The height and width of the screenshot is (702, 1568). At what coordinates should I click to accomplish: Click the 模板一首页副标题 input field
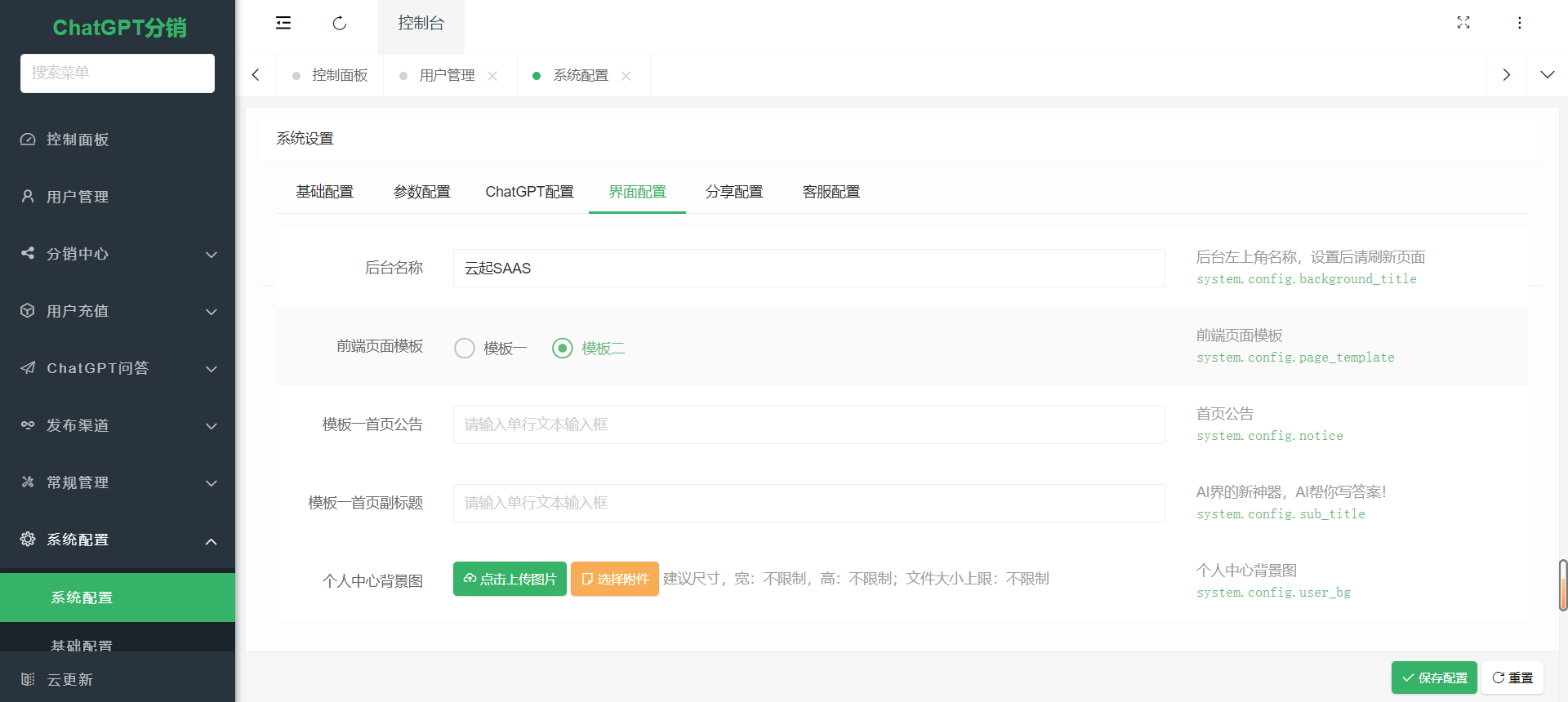click(x=809, y=503)
